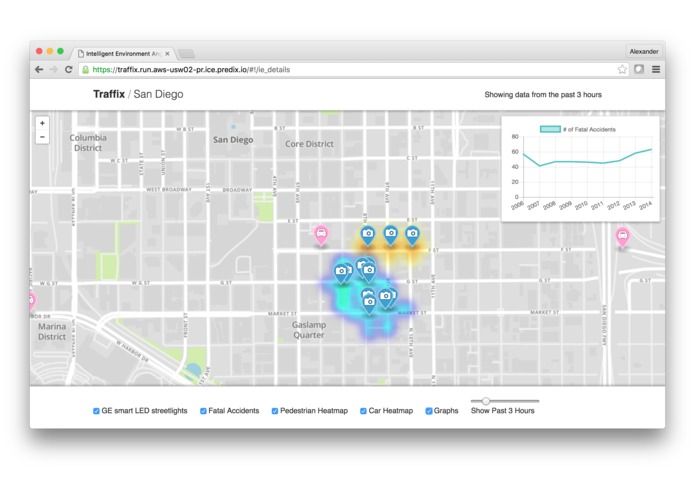Disable the Pedestrian Heatmap layer checkbox
This screenshot has width=695, height=494.
(275, 411)
